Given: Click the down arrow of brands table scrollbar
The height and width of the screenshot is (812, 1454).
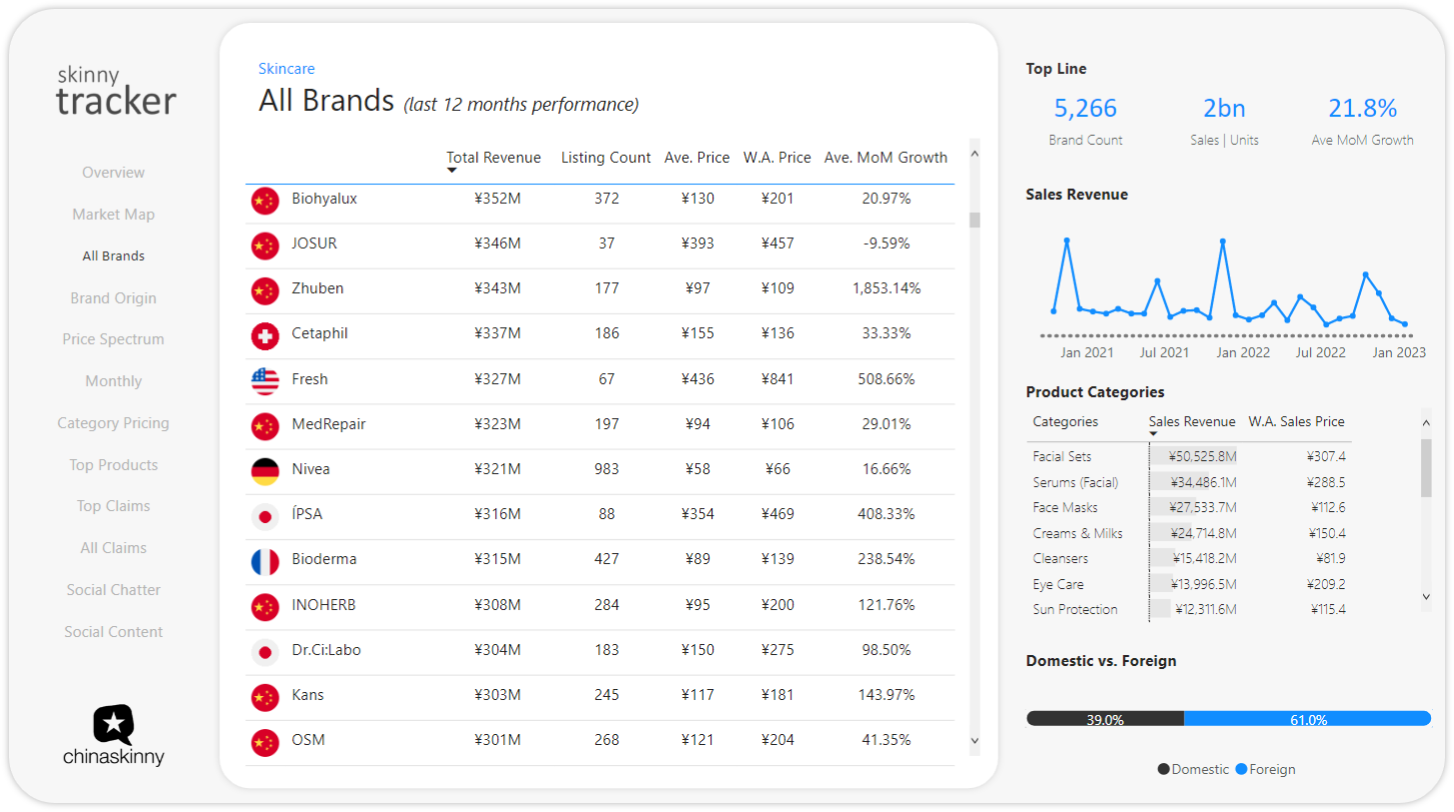Looking at the screenshot, I should click(975, 740).
